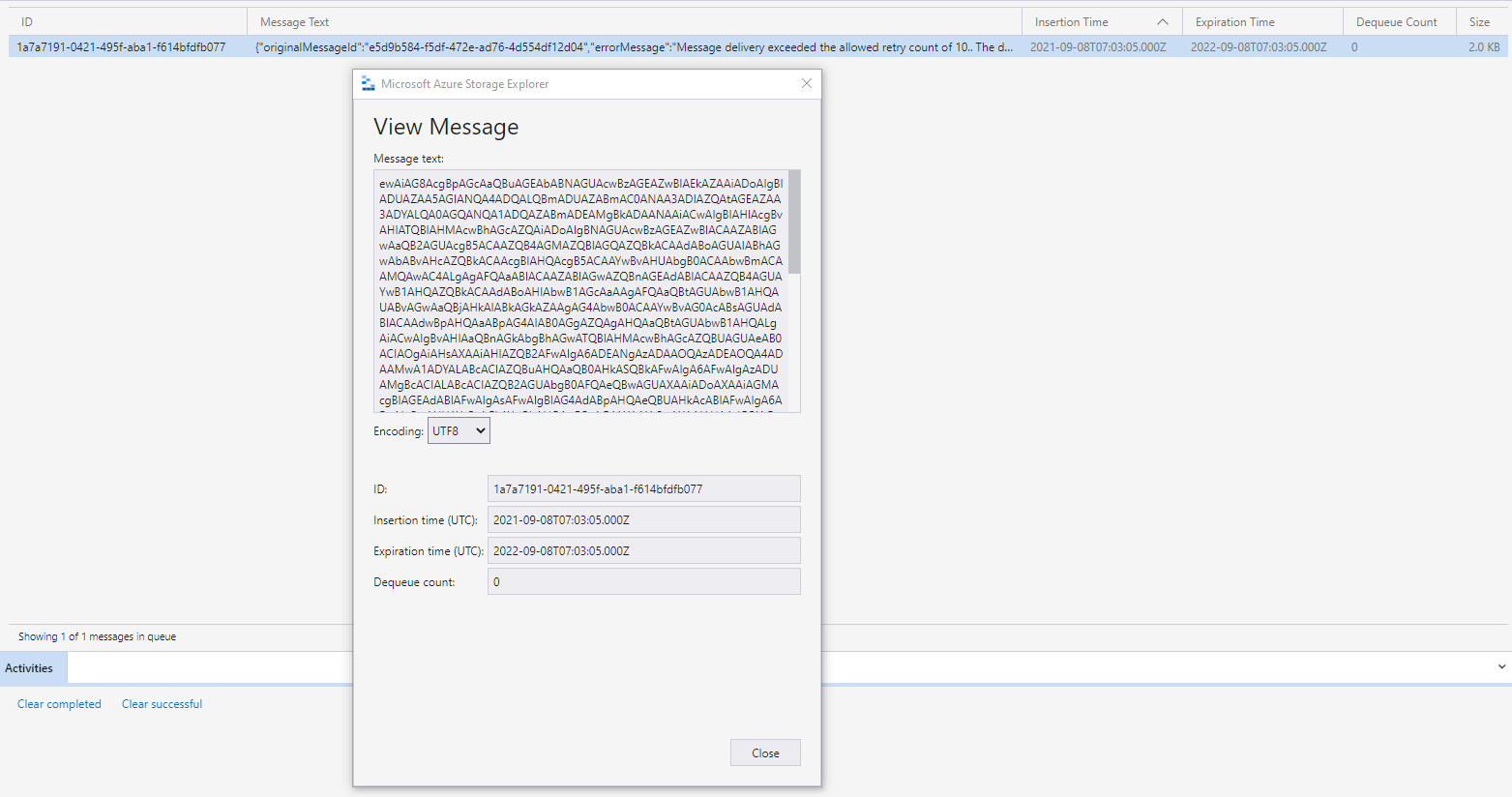
Task: Click the Azure Storage Explorer logo icon
Action: [x=368, y=83]
